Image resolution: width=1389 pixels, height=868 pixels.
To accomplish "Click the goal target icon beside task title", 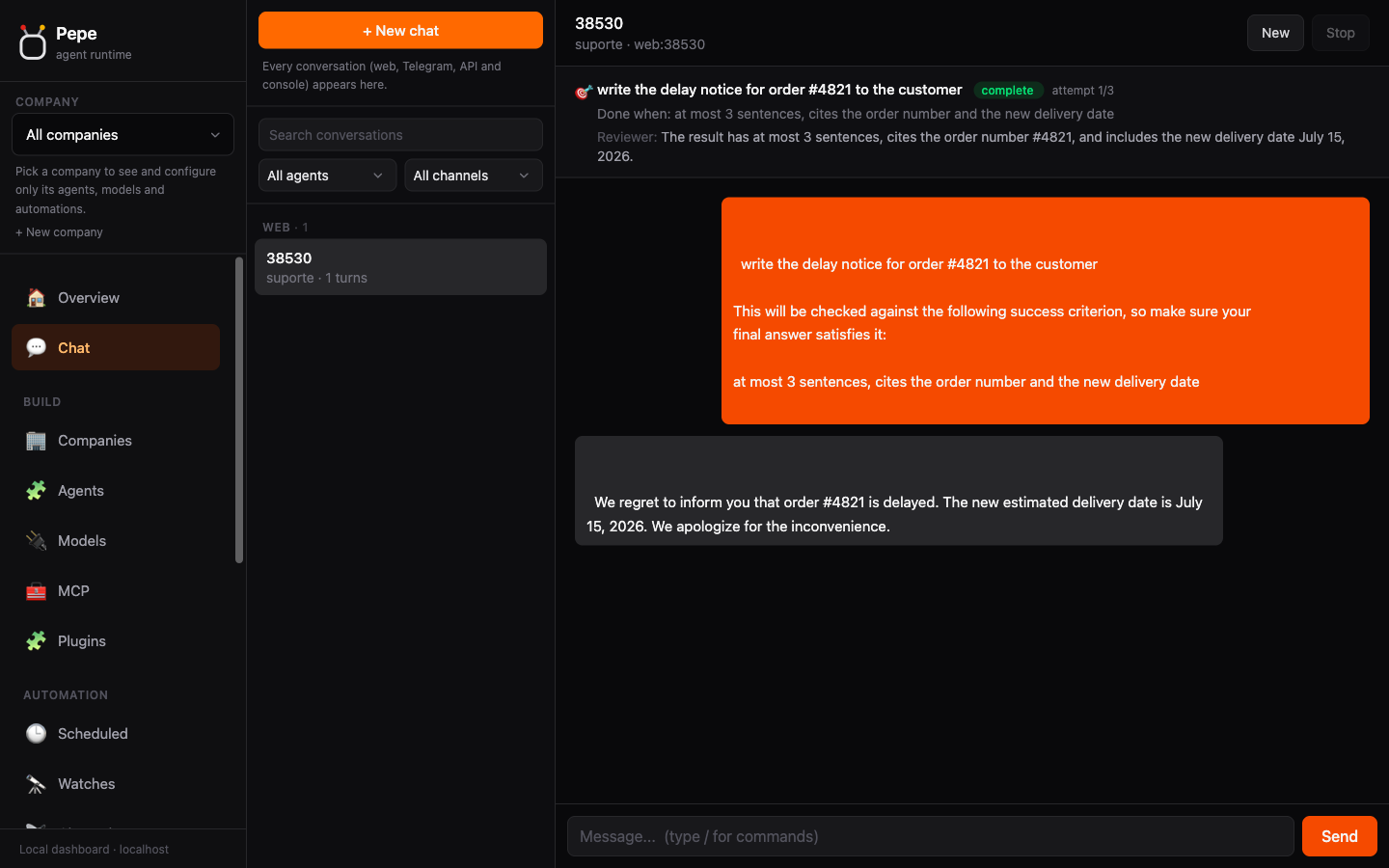I will click(x=583, y=92).
